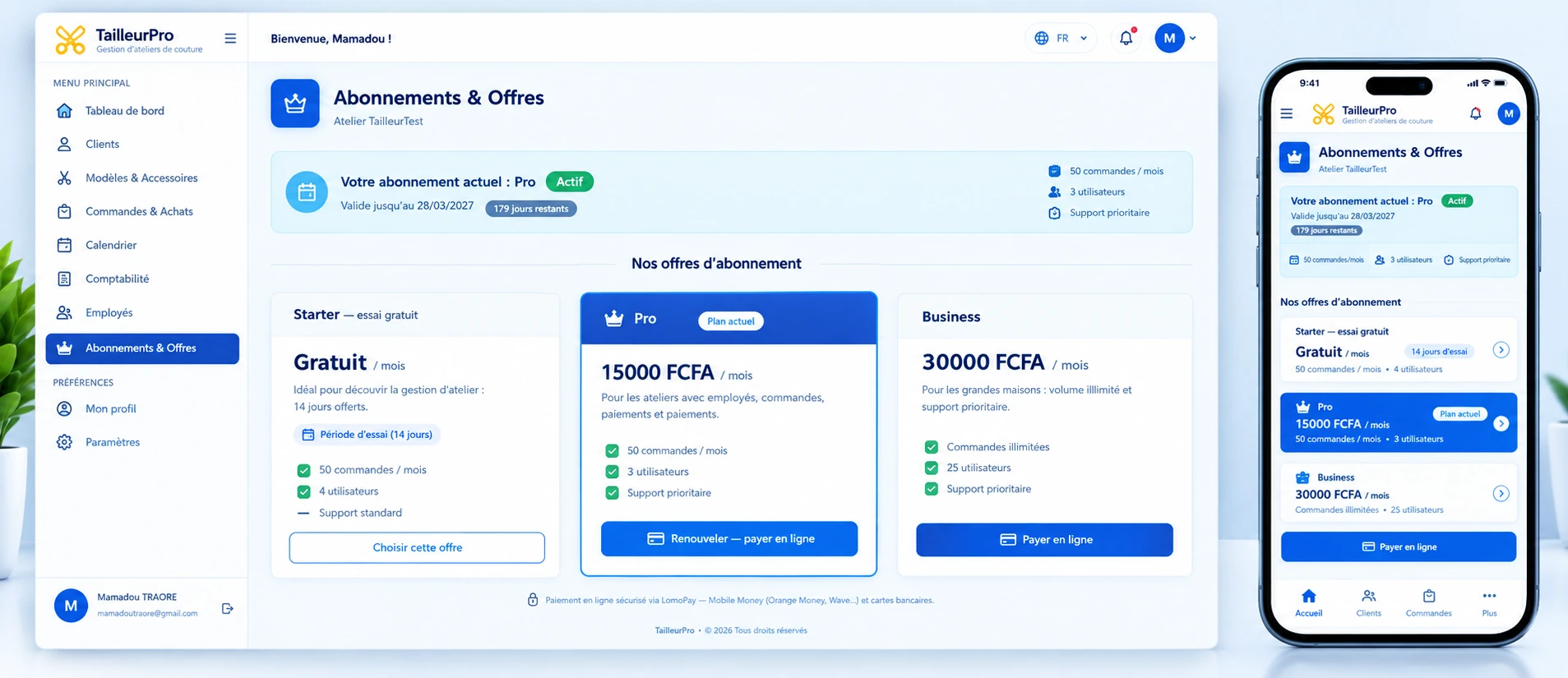1568x678 pixels.
Task: Click the check beside Business Support prioritaire
Action: pos(932,489)
